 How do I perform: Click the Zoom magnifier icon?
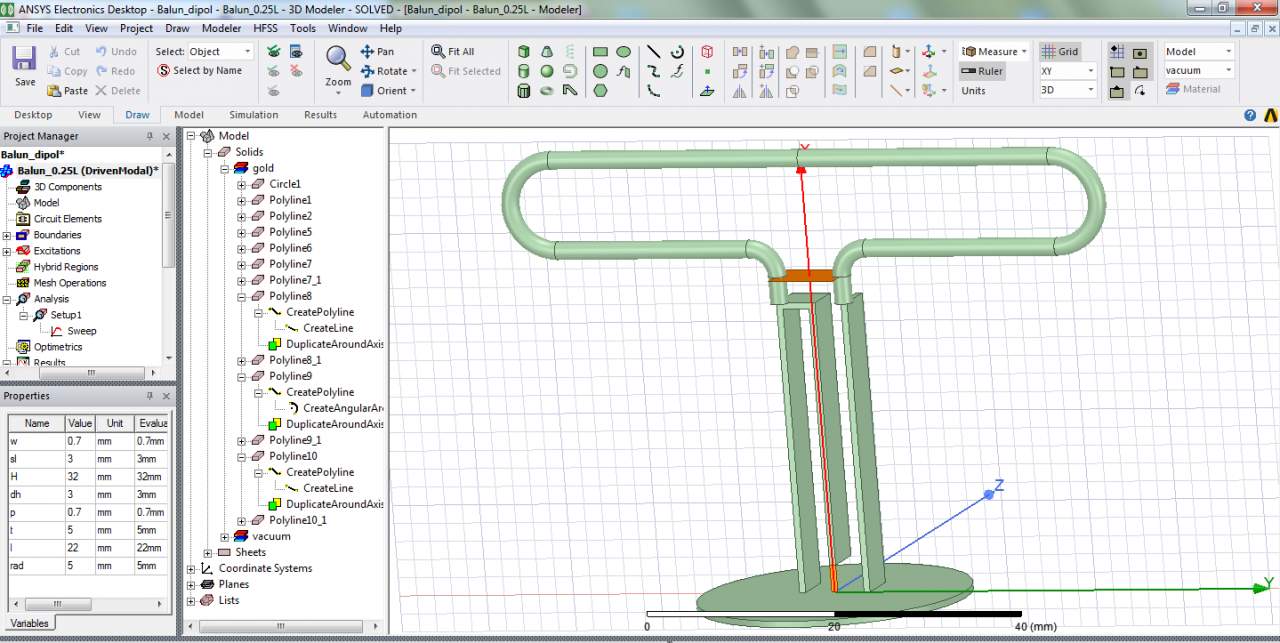coord(338,58)
